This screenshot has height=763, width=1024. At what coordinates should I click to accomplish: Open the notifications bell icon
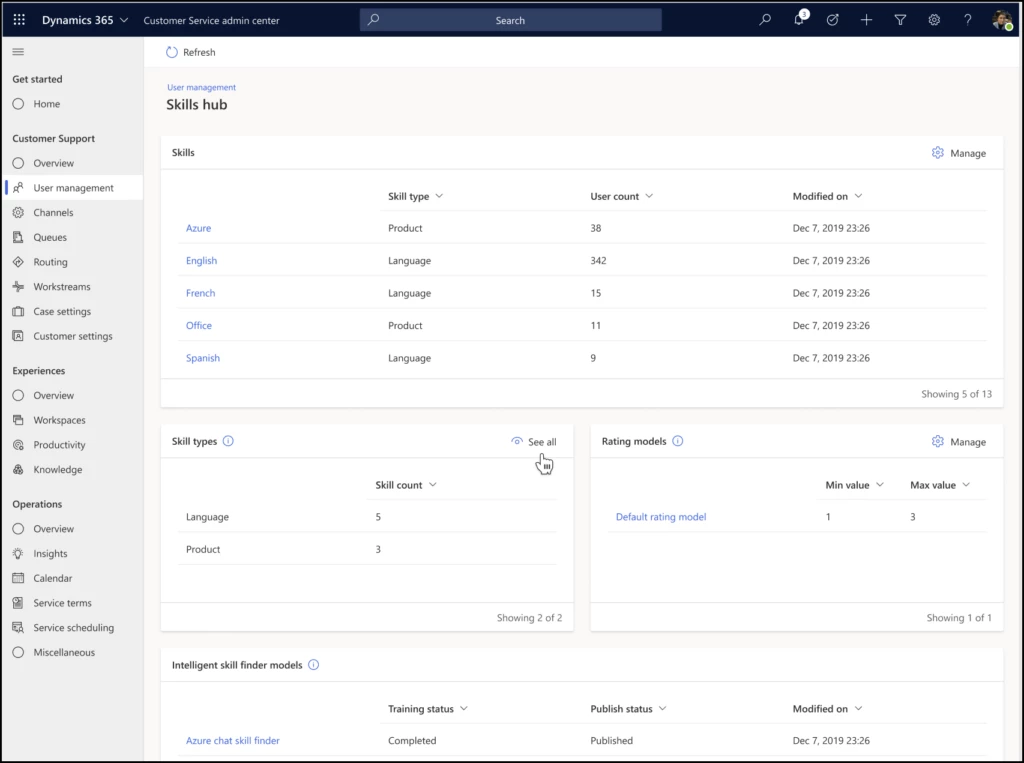click(x=798, y=19)
